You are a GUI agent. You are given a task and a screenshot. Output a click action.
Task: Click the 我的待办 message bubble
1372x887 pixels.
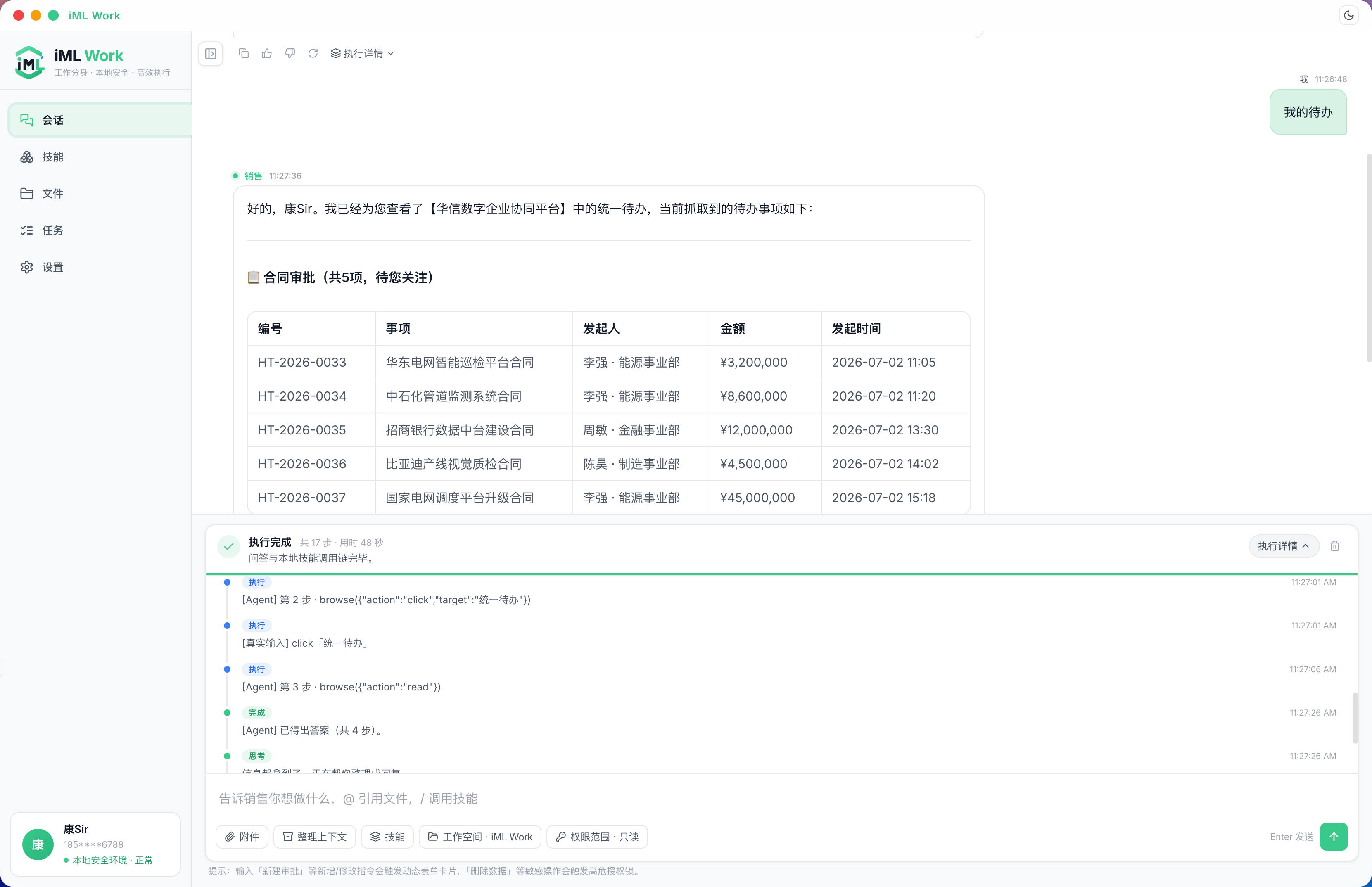click(x=1308, y=112)
